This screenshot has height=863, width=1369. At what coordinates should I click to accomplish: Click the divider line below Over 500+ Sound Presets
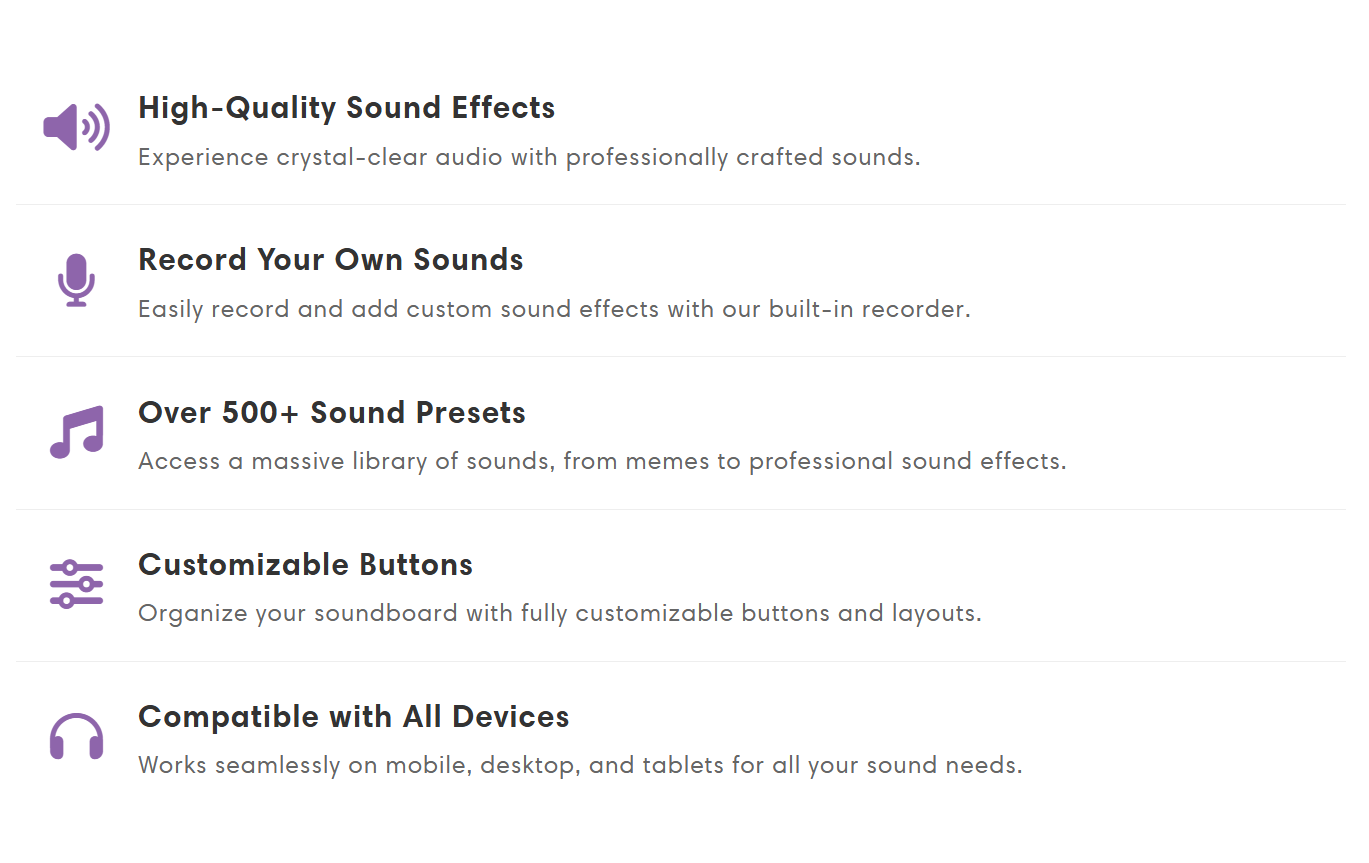click(681, 509)
